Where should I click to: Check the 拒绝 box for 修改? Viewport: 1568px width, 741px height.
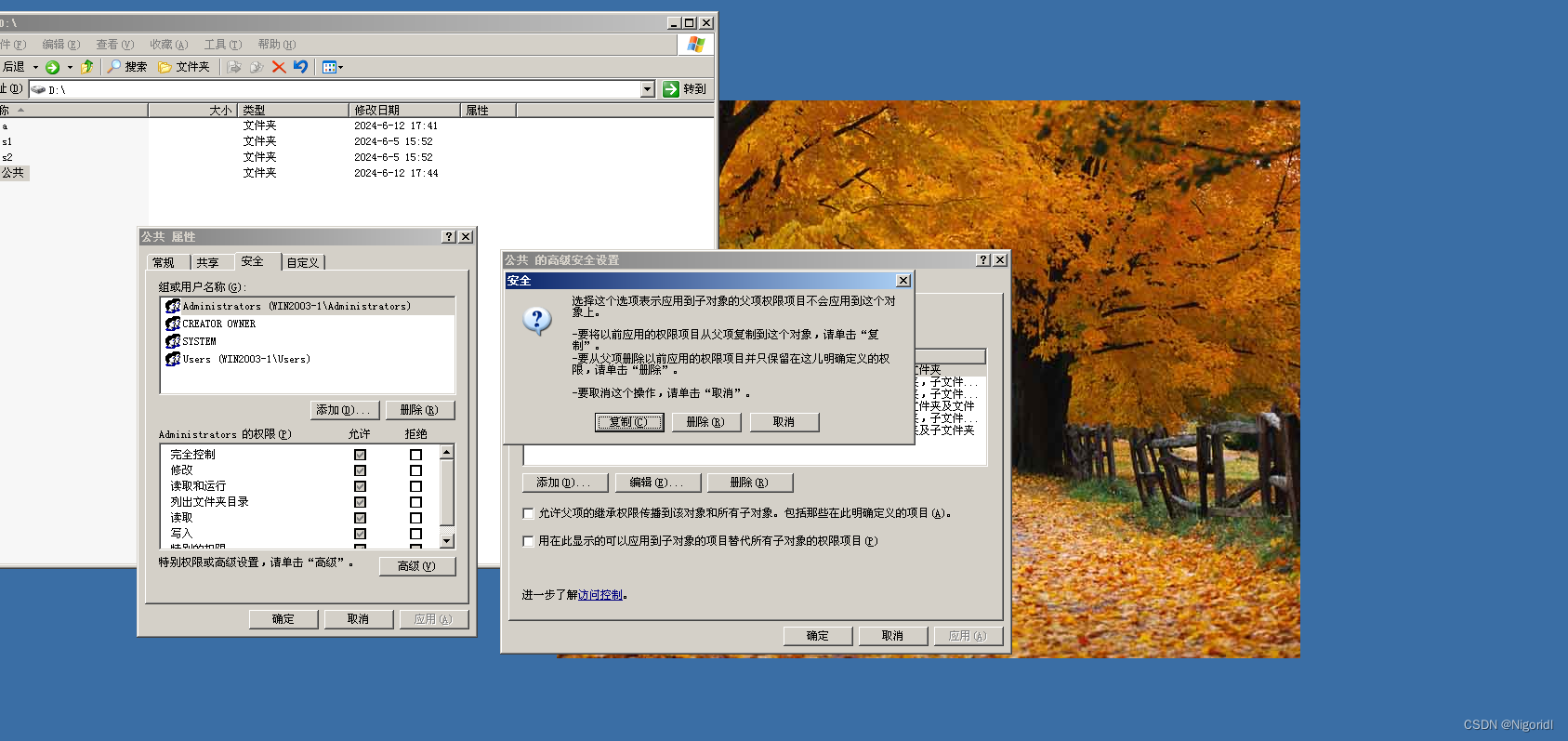pos(415,470)
